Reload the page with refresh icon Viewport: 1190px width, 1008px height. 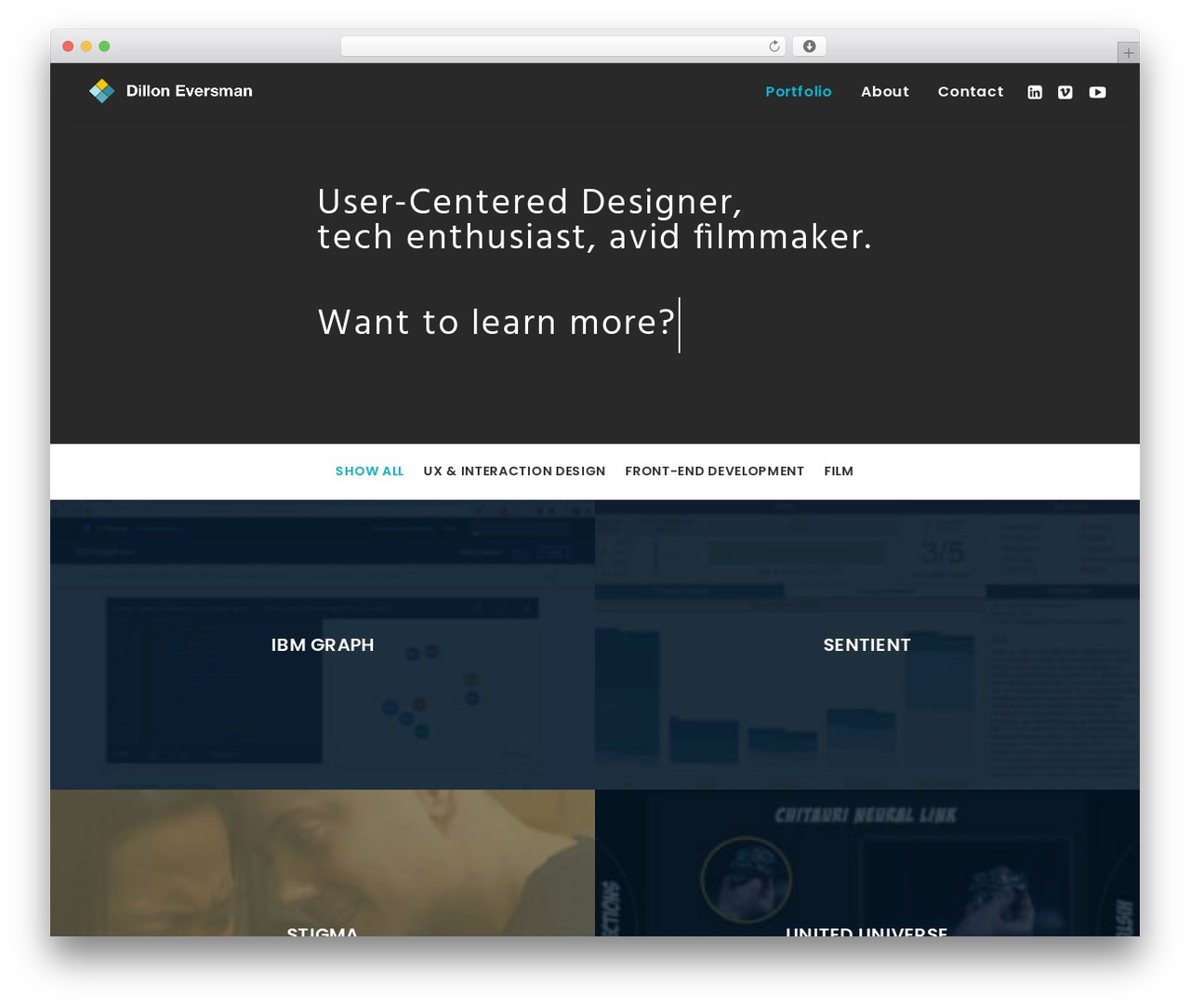(x=774, y=46)
